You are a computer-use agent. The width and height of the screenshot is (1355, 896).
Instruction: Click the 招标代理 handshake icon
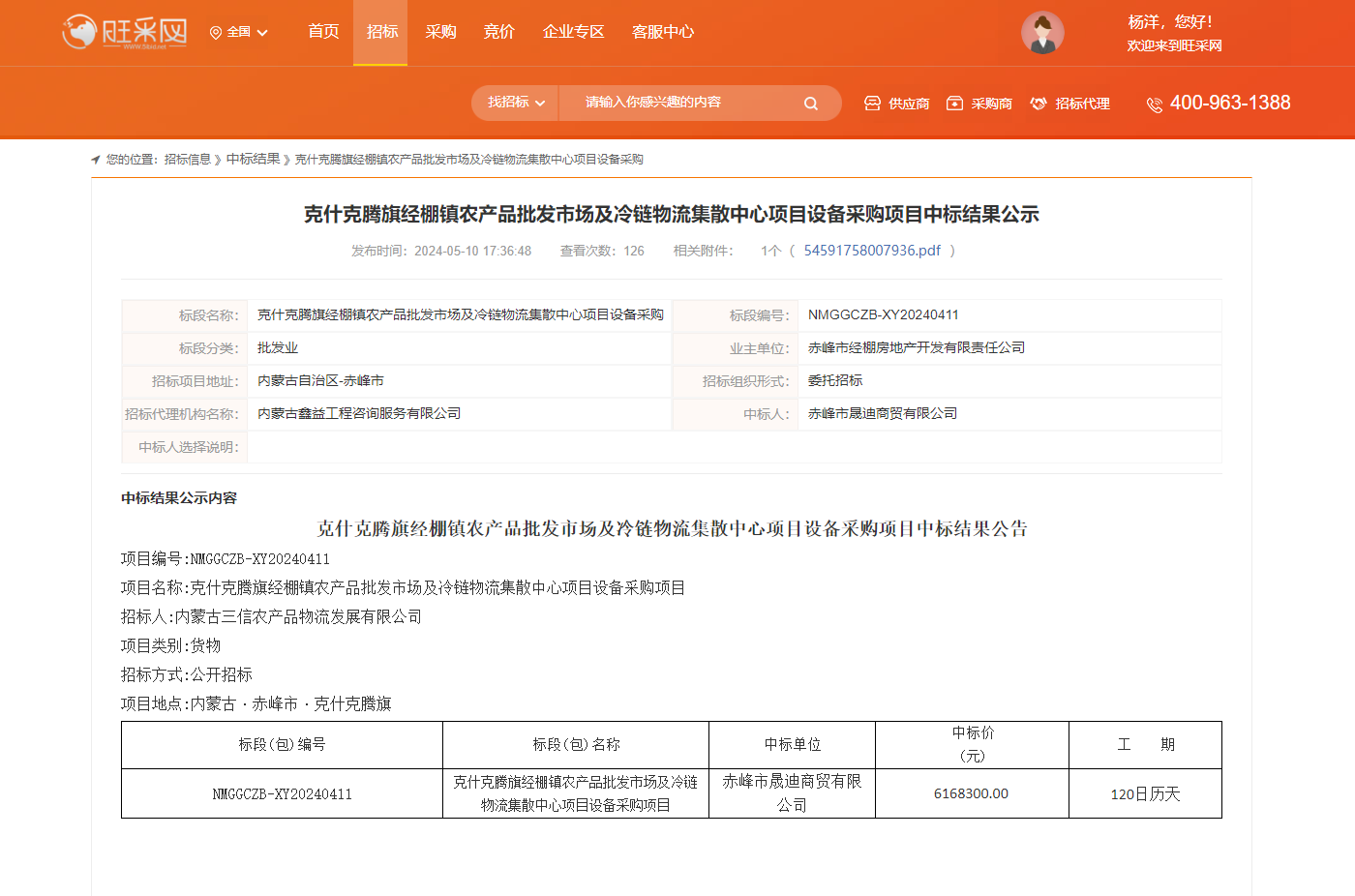[1039, 104]
